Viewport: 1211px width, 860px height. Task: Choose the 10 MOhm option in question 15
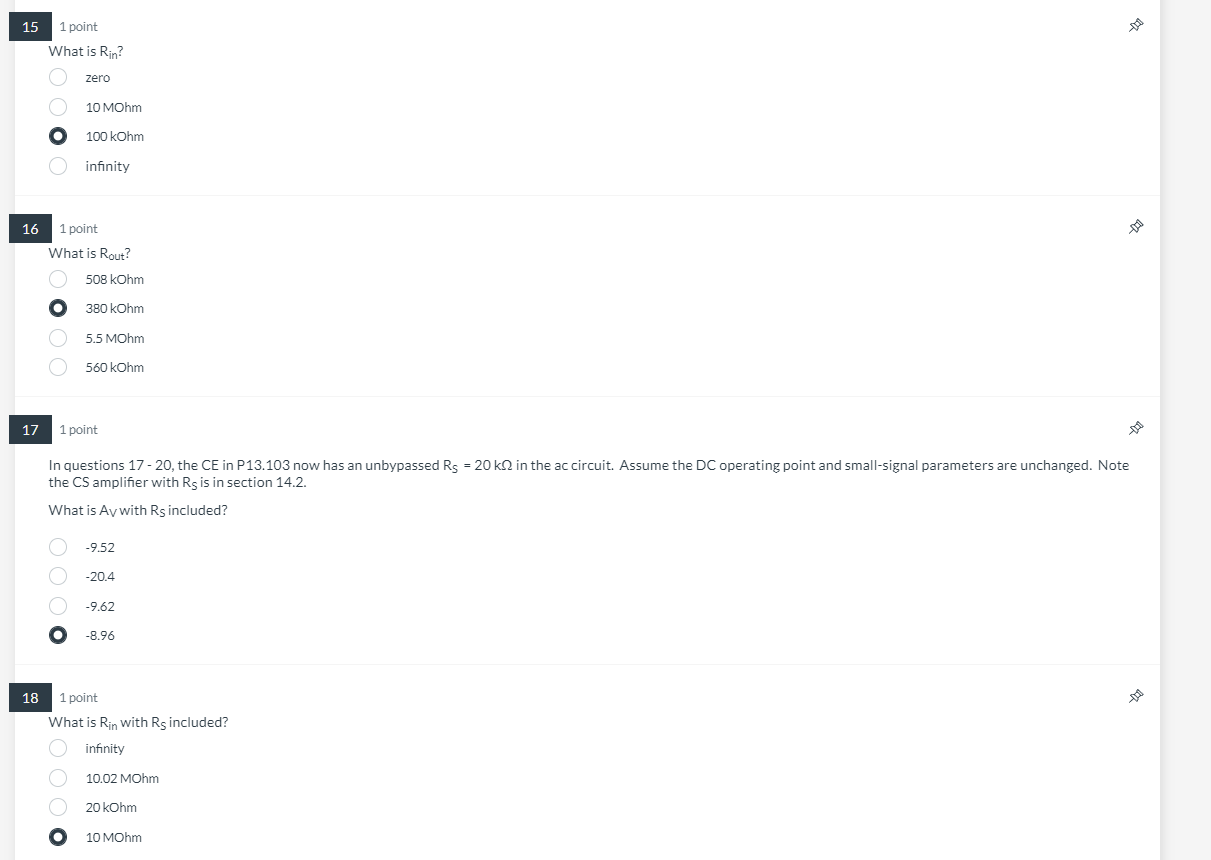pos(59,107)
